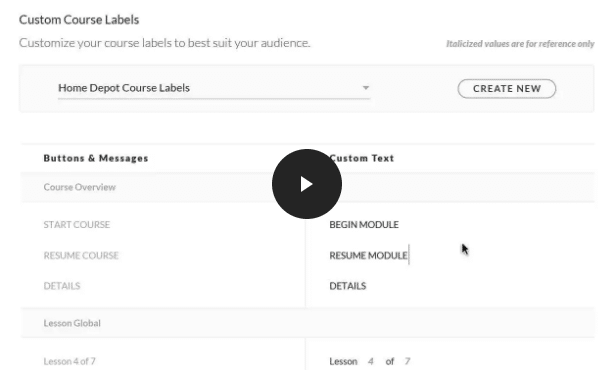Click the START COURSE reference label

pyautogui.click(x=77, y=224)
